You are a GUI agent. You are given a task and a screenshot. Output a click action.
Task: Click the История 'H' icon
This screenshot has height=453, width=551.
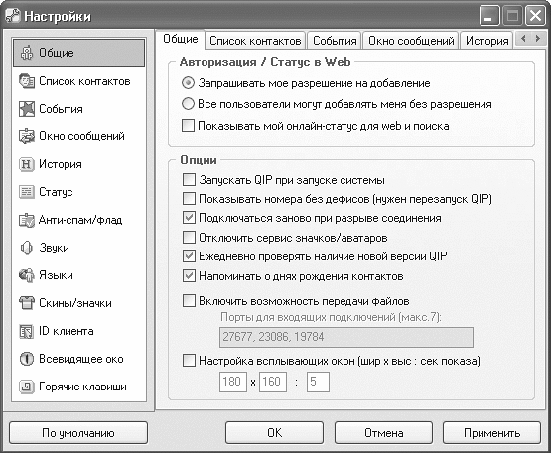point(27,164)
